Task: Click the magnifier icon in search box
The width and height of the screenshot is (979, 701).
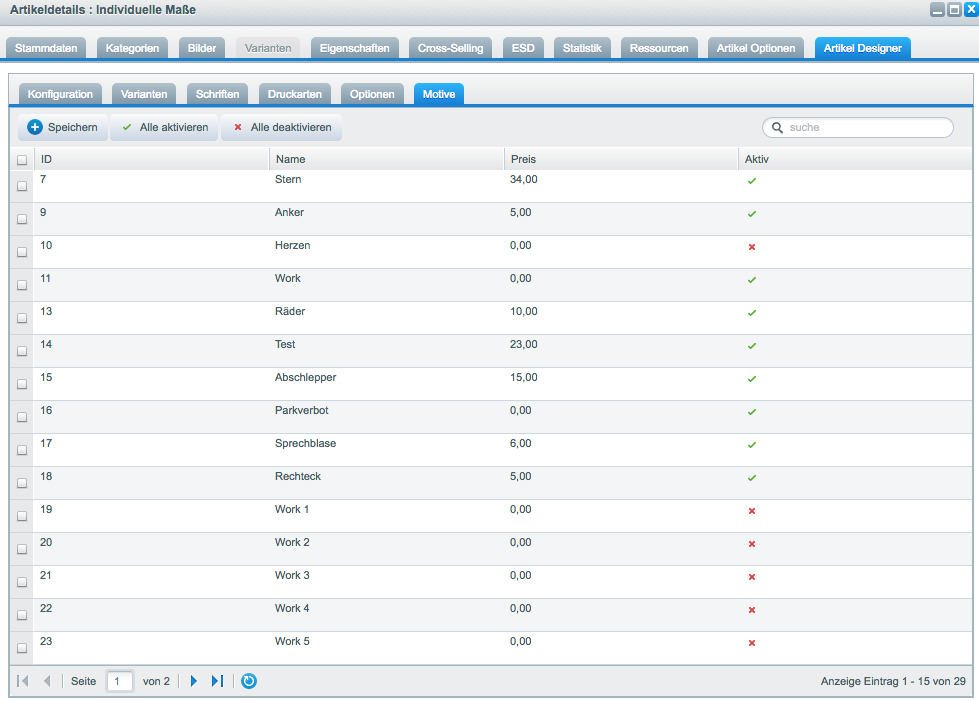Action: tap(777, 128)
